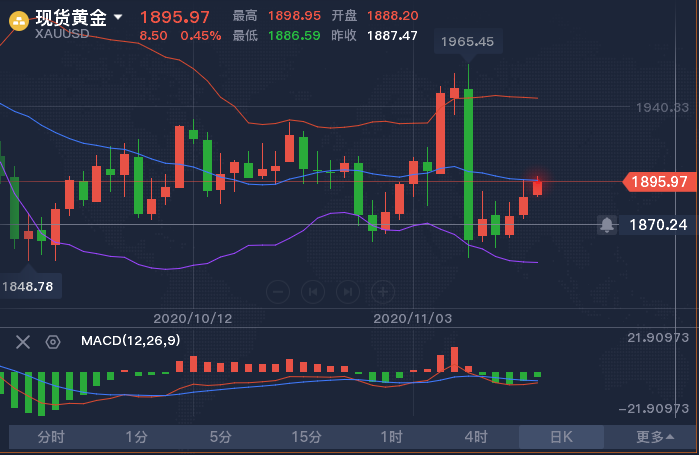Click the 最高 value 1898.95
699x455 pixels.
[294, 16]
